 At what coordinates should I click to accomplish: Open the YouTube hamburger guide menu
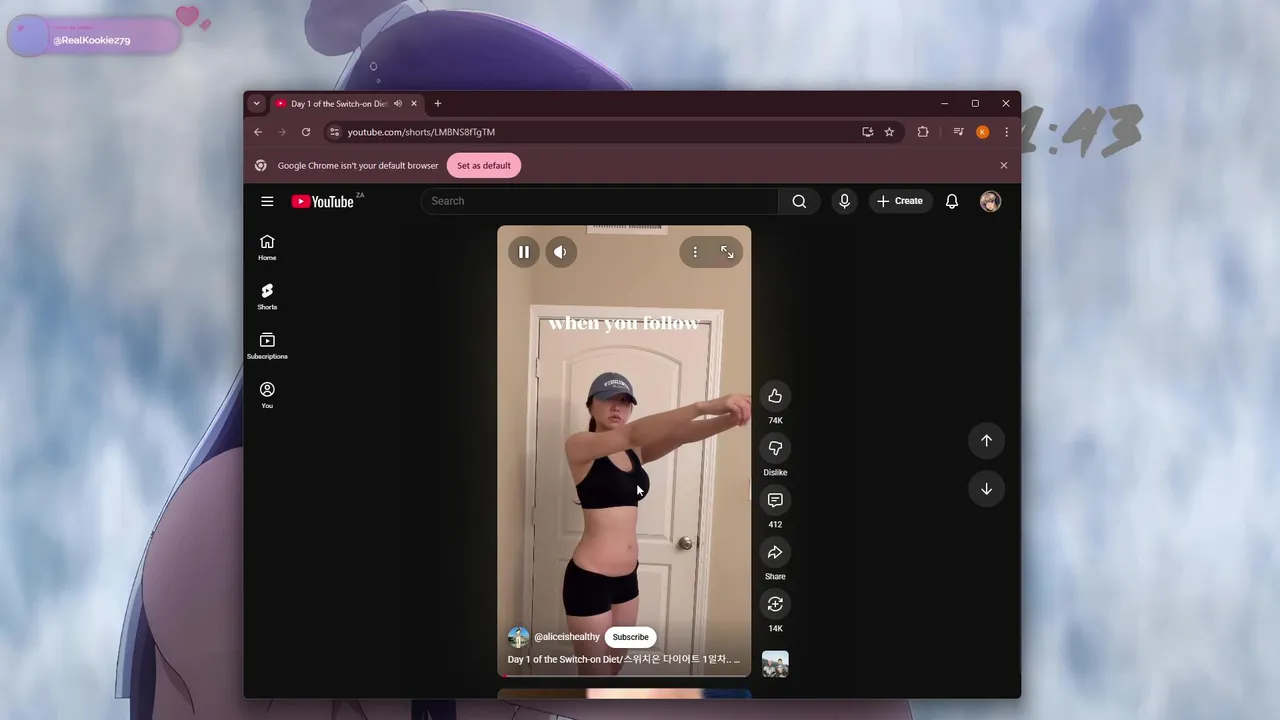(267, 201)
